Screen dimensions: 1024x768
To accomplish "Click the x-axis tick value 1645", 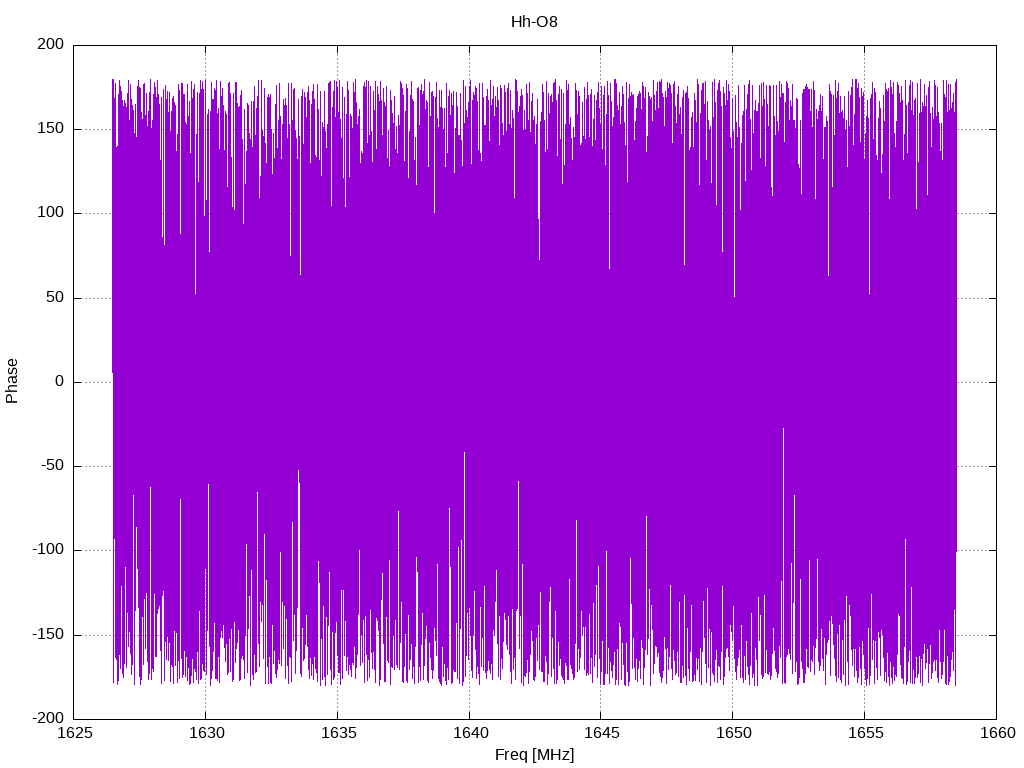I will [601, 733].
